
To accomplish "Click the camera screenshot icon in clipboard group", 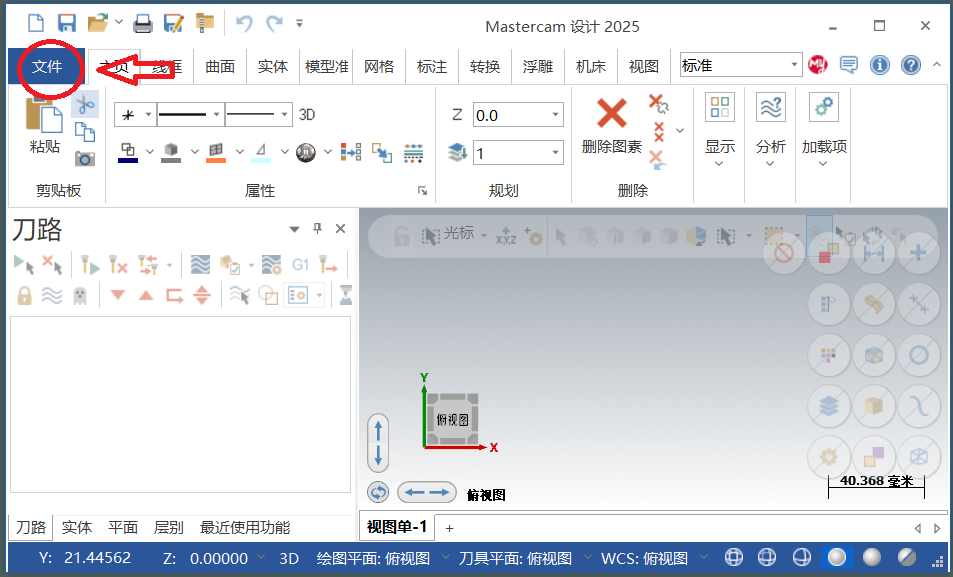I will pyautogui.click(x=85, y=158).
